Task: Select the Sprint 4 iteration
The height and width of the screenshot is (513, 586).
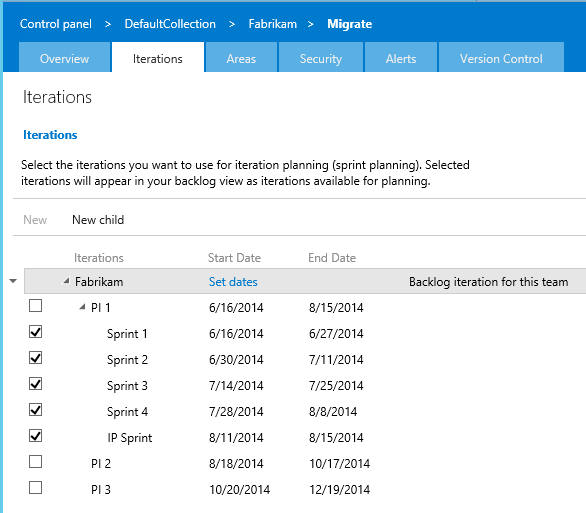Action: 127,412
